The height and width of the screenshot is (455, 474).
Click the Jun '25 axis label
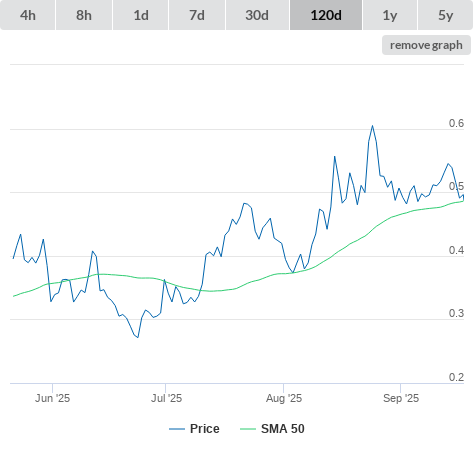coord(52,398)
